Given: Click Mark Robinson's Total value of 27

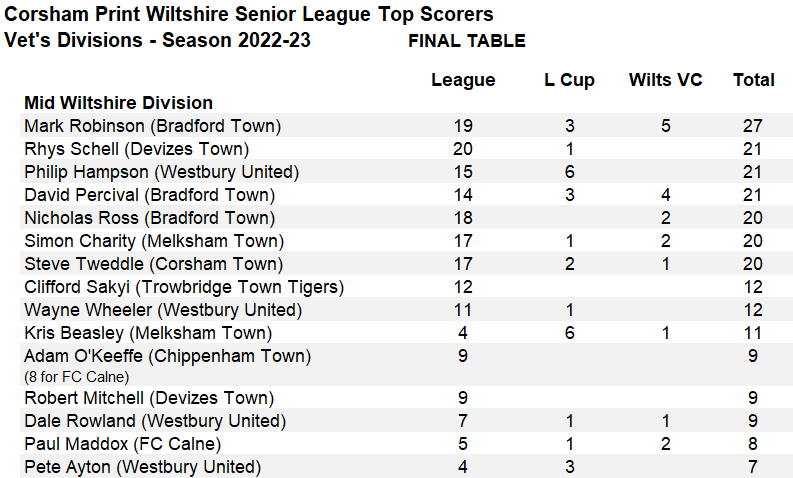Looking at the screenshot, I should [753, 126].
